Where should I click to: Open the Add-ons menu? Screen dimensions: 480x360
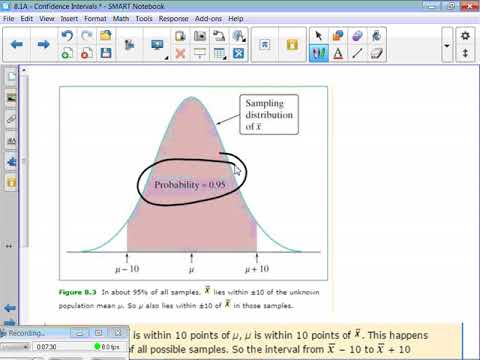(208, 19)
